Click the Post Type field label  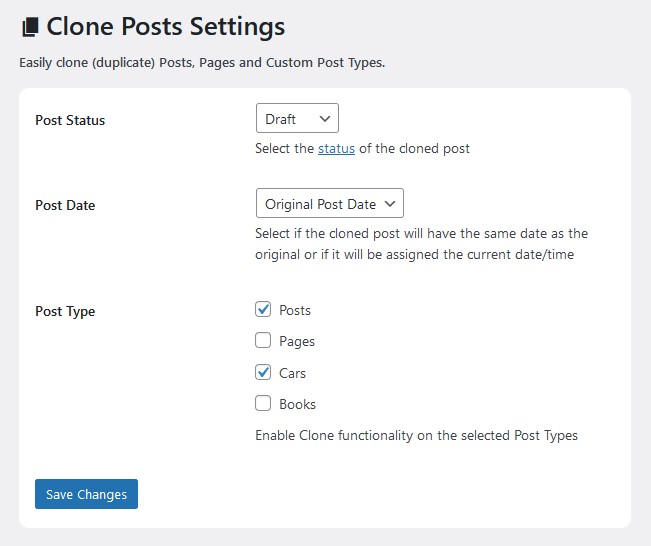tap(65, 311)
